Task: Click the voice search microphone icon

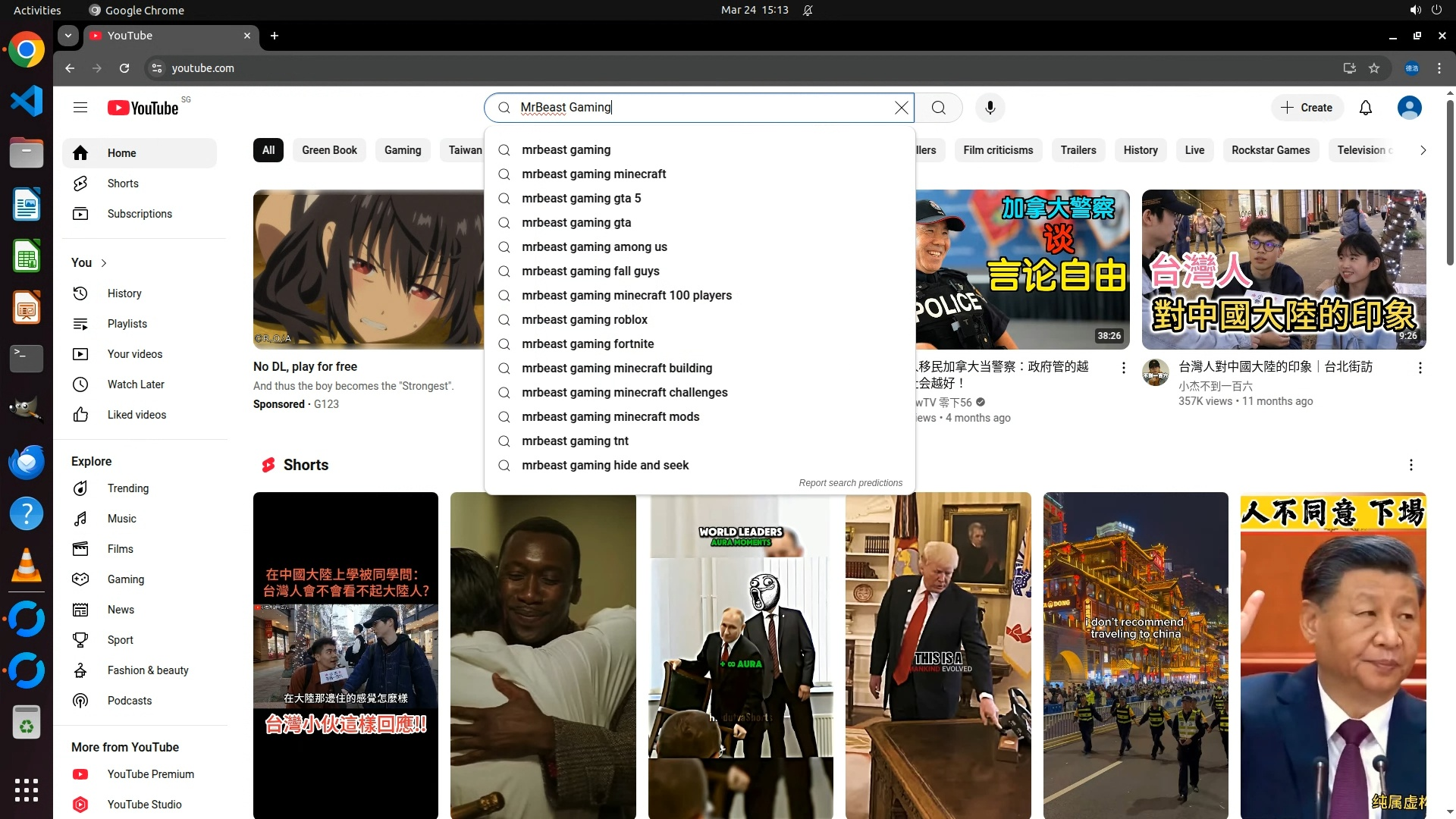Action: tap(990, 108)
